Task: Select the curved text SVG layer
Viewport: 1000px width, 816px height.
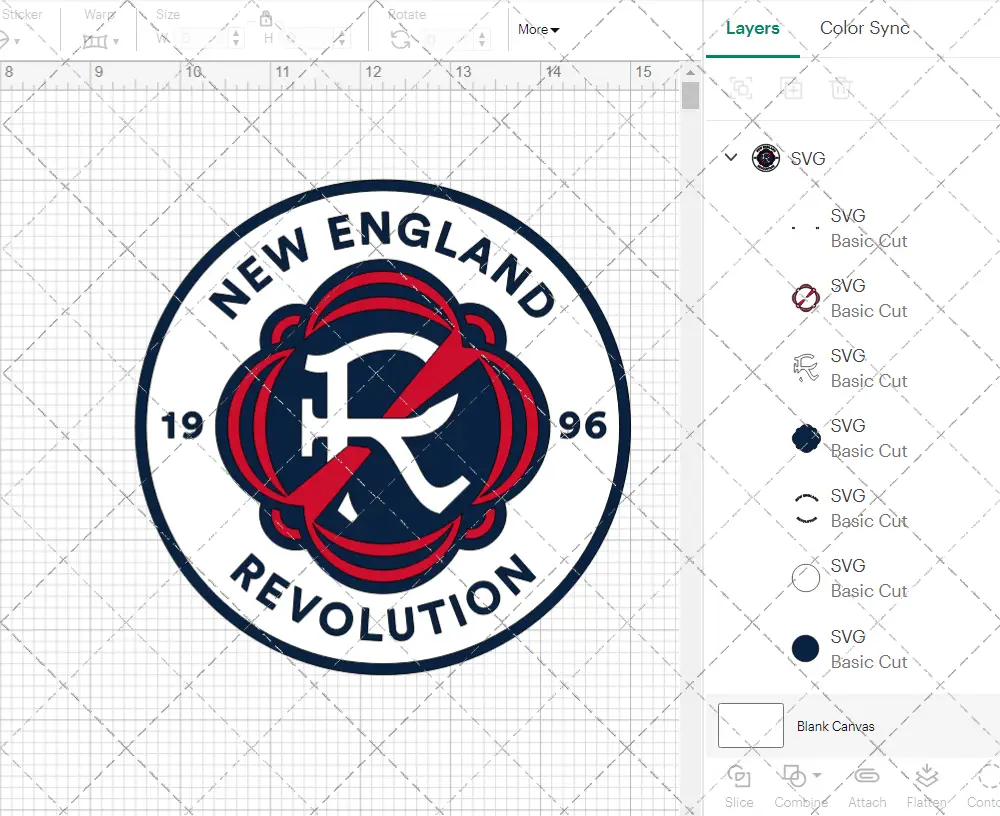Action: click(851, 508)
